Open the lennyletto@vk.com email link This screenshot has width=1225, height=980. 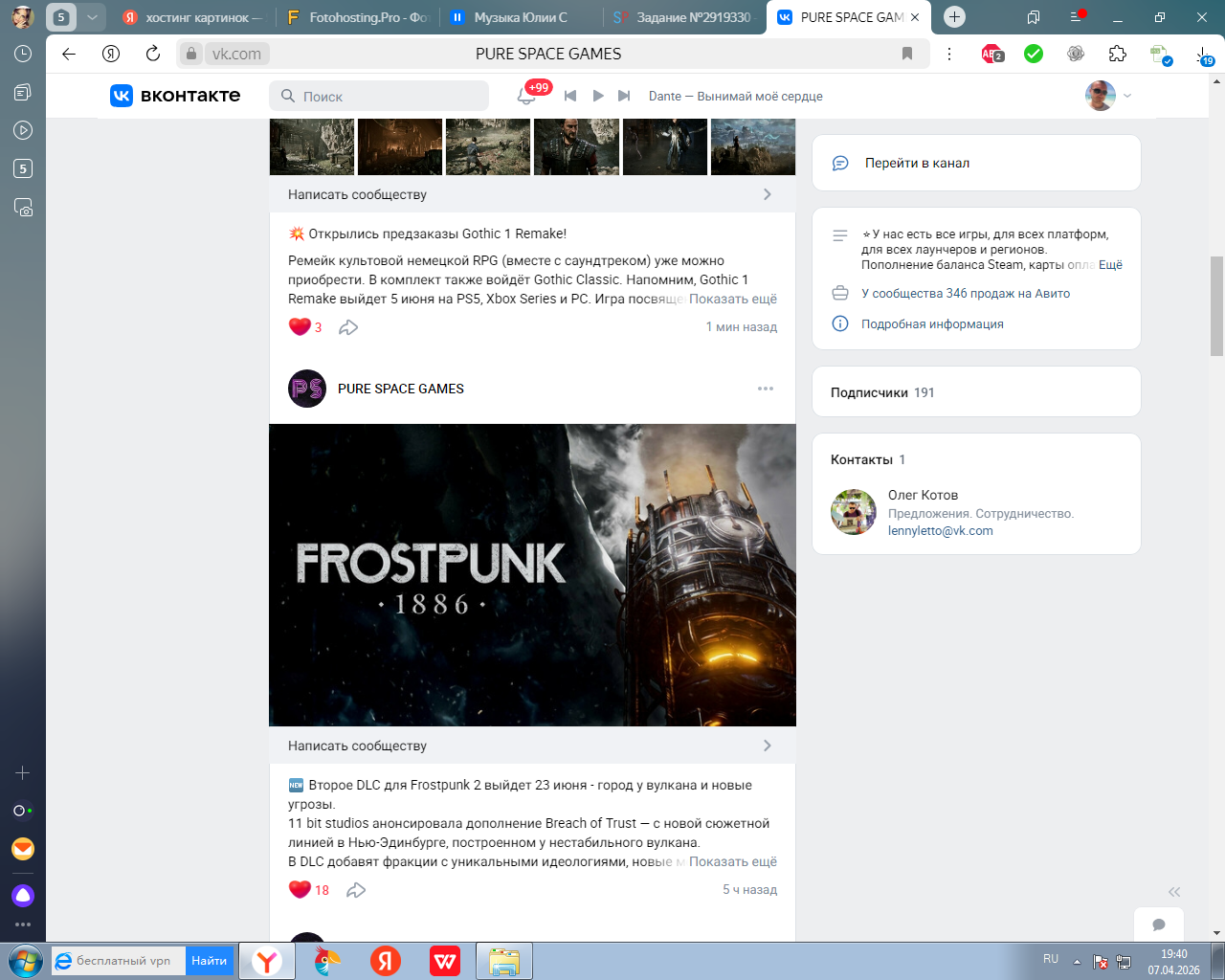click(940, 530)
